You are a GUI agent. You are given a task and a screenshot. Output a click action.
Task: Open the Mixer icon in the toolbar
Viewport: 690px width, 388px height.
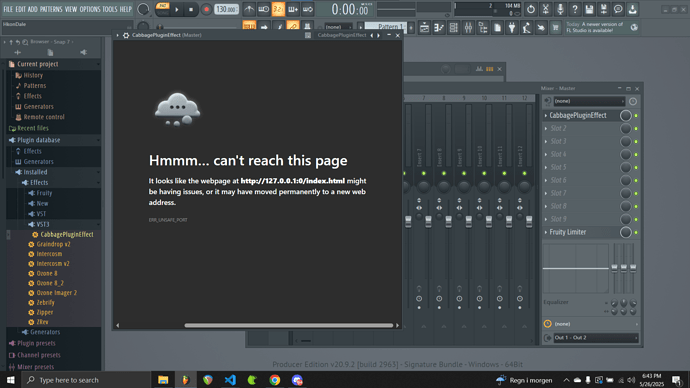[x=468, y=28]
